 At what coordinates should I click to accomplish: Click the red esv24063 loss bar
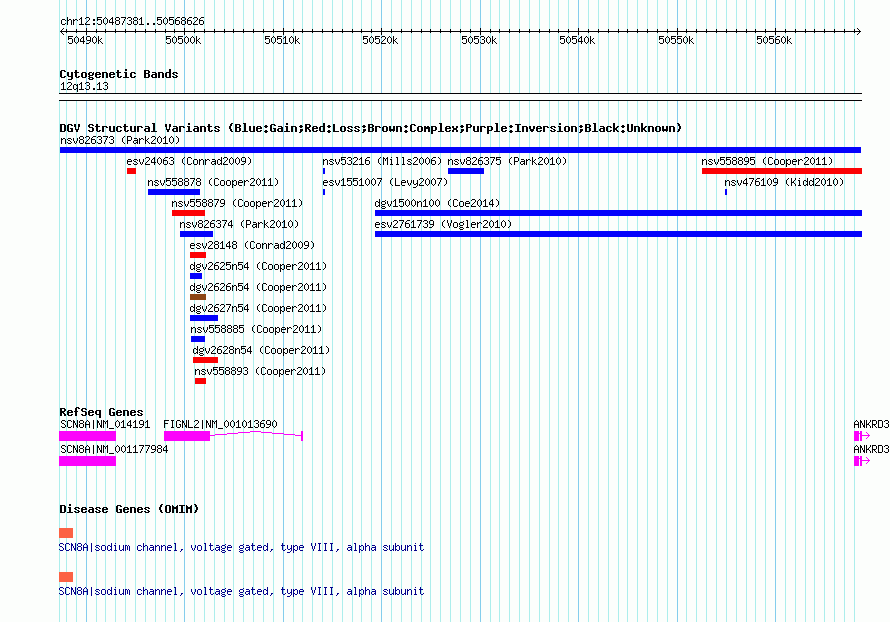click(x=131, y=171)
